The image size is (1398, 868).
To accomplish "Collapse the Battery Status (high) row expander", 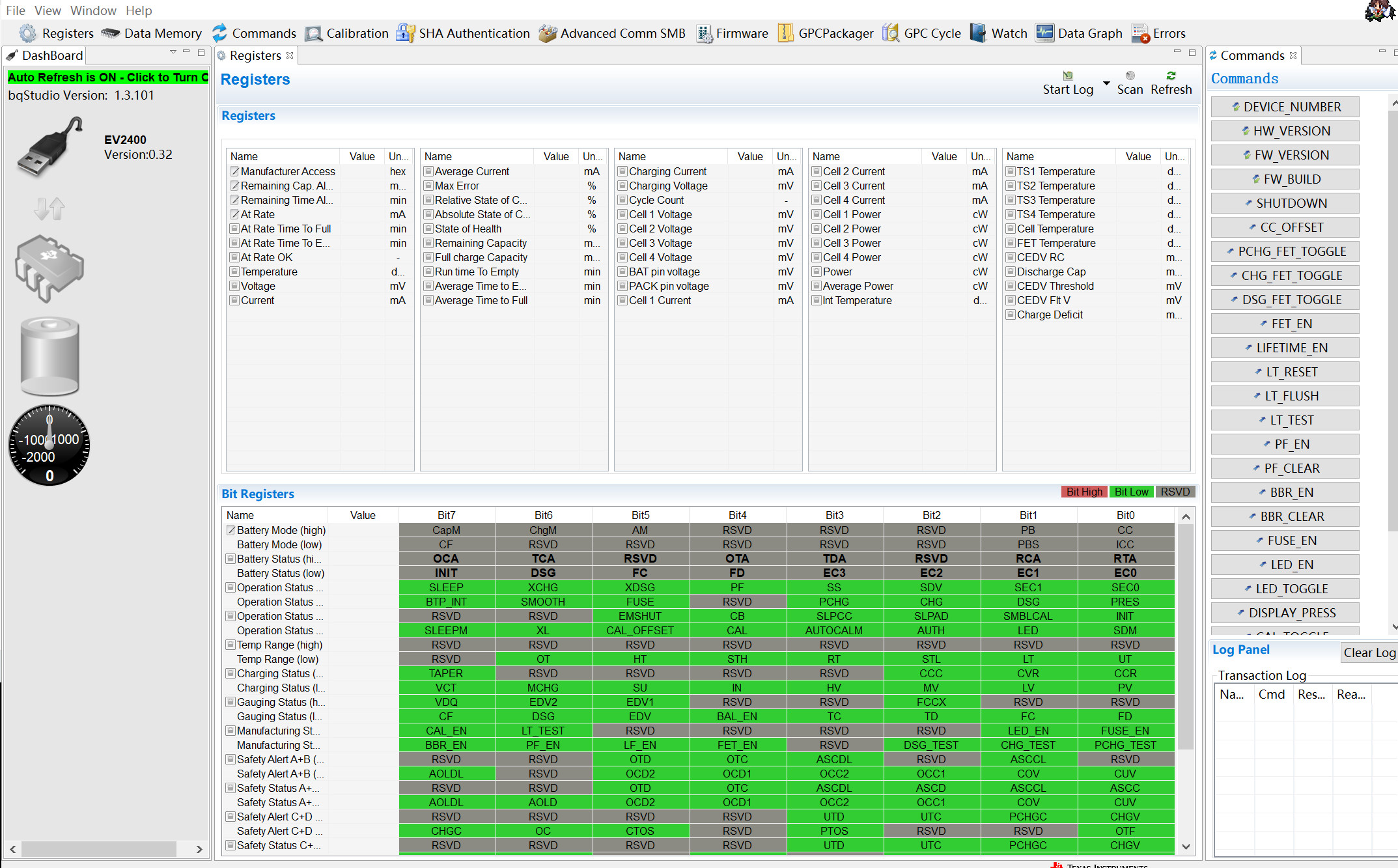I will [x=231, y=559].
